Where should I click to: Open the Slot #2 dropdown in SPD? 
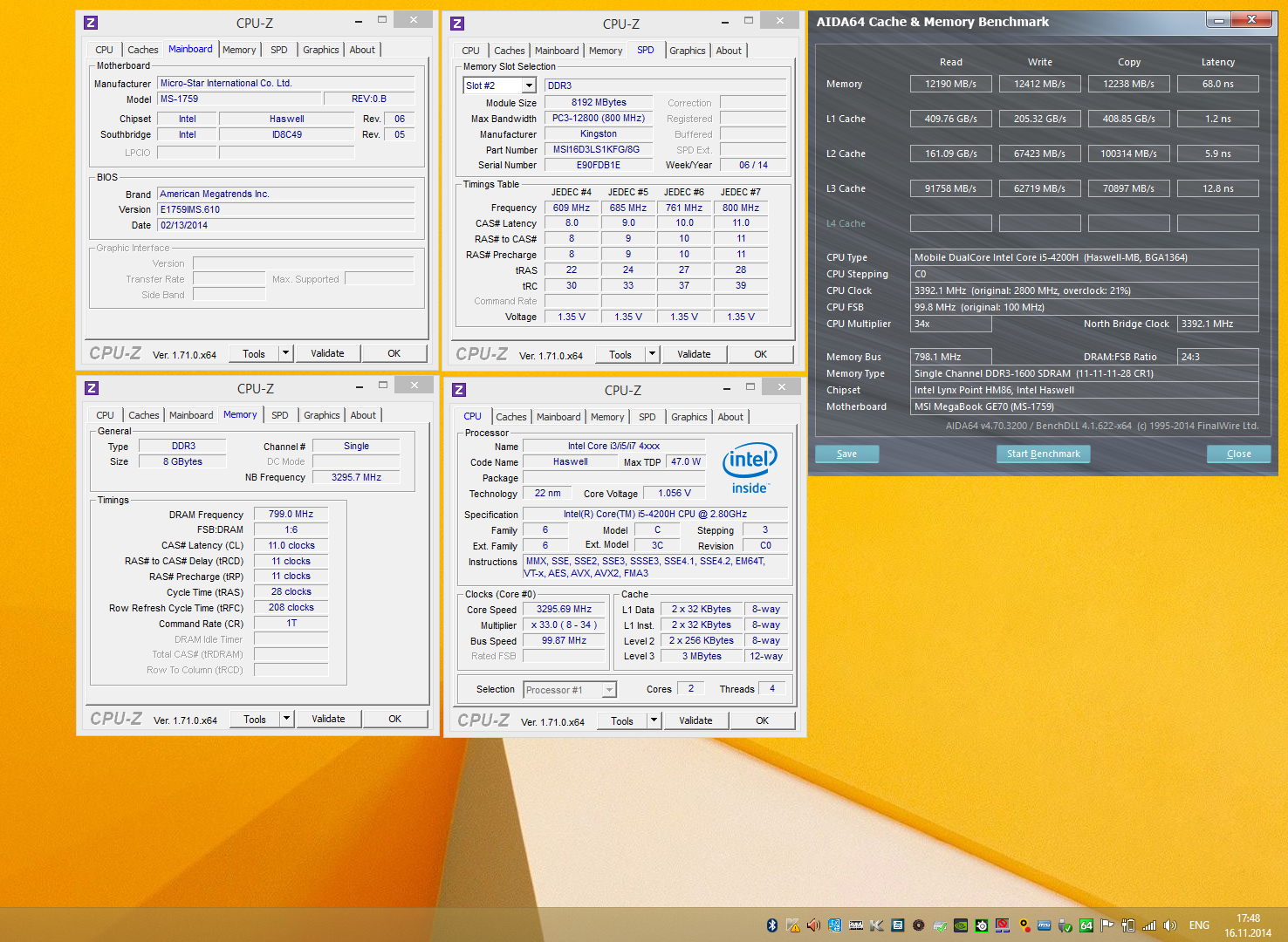pos(529,85)
